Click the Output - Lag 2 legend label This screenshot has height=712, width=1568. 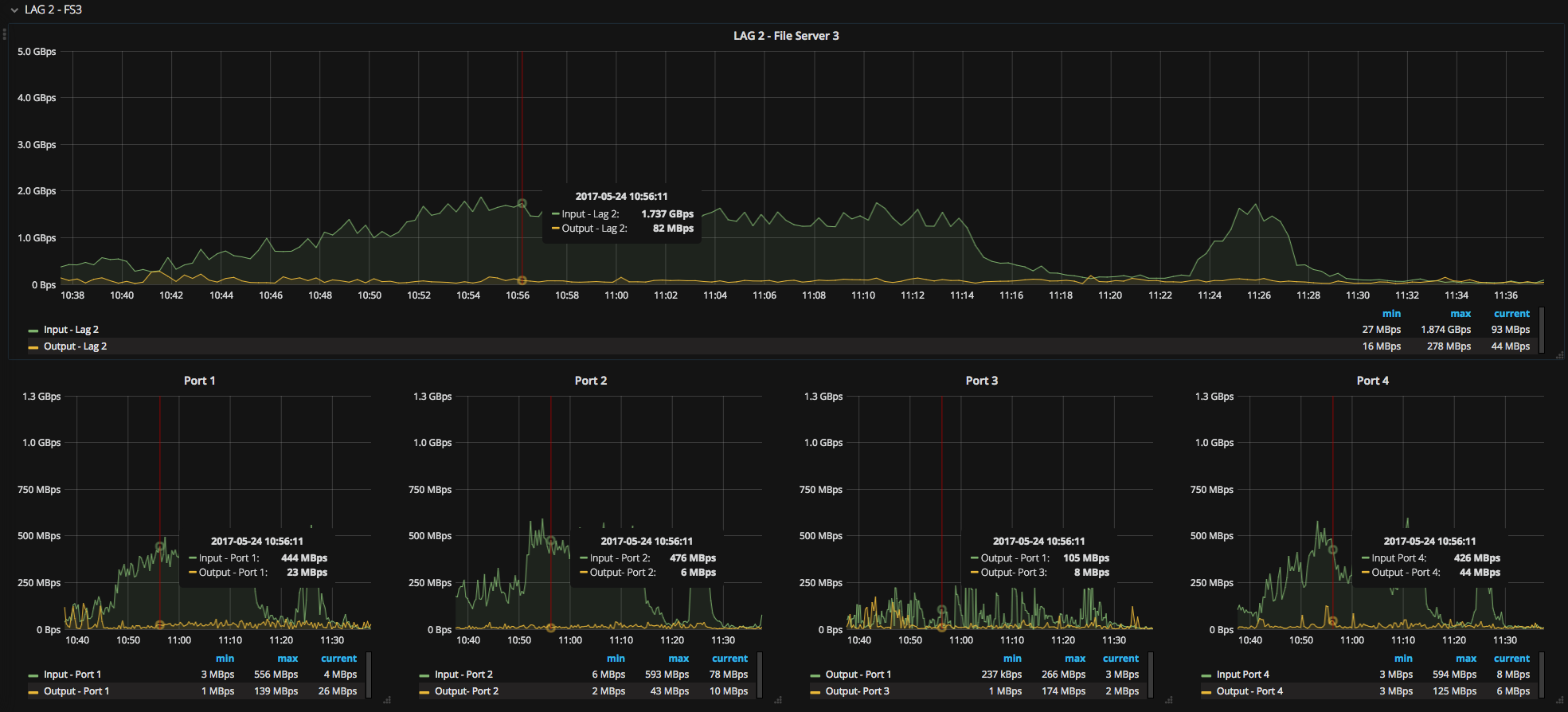[x=75, y=346]
